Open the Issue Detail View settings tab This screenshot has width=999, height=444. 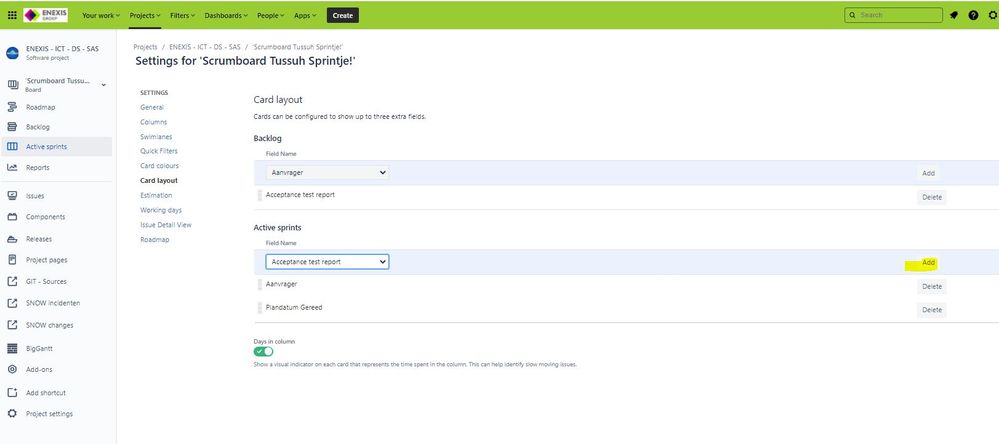click(166, 225)
